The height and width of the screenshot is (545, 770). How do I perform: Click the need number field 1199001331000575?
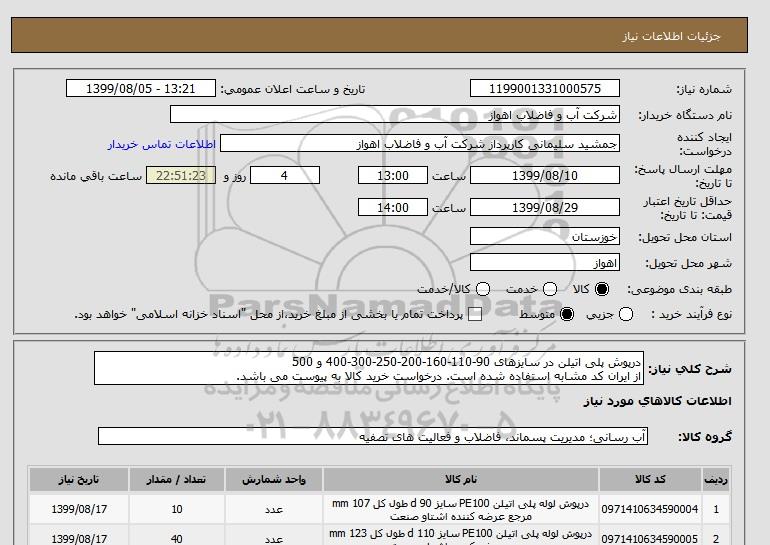tap(545, 88)
